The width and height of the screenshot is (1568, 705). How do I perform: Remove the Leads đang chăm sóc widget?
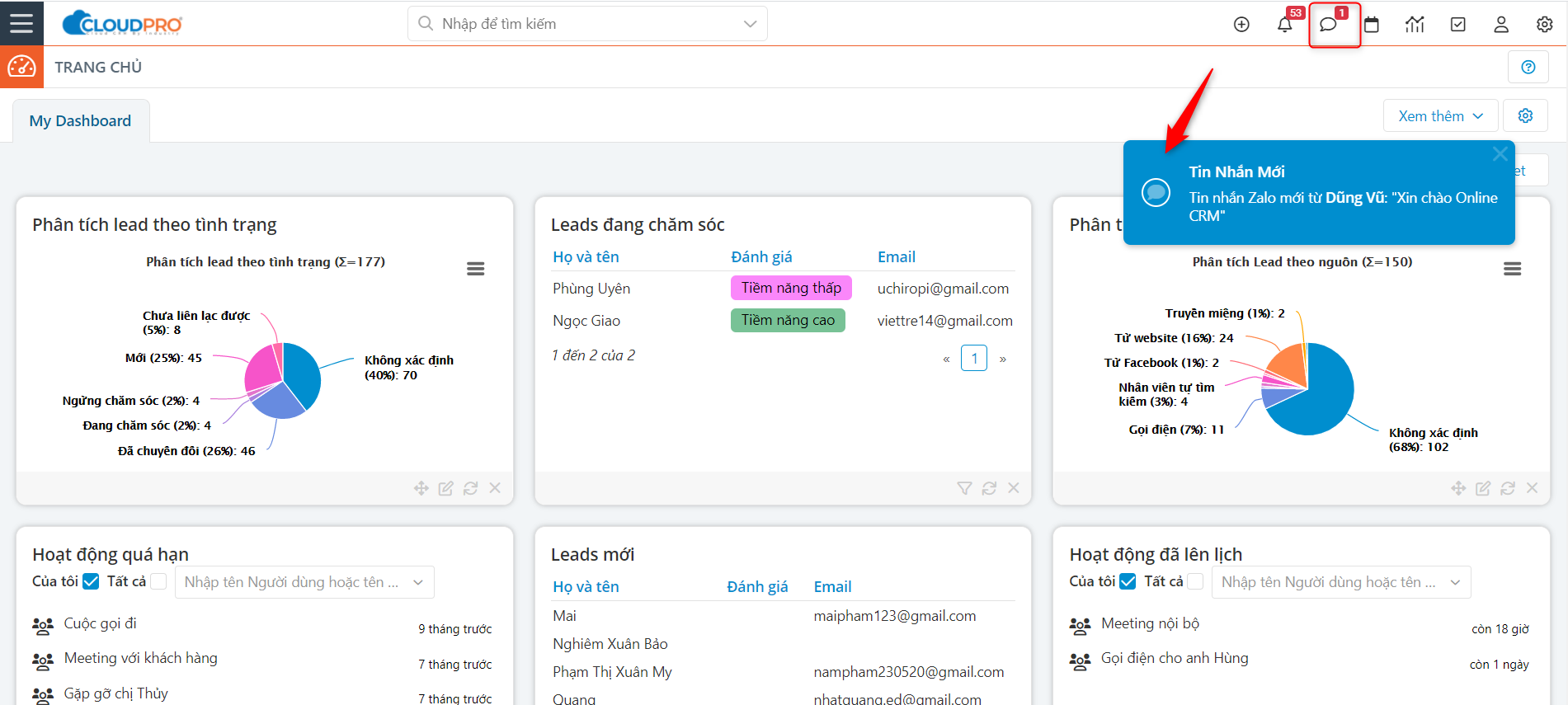tap(1014, 488)
